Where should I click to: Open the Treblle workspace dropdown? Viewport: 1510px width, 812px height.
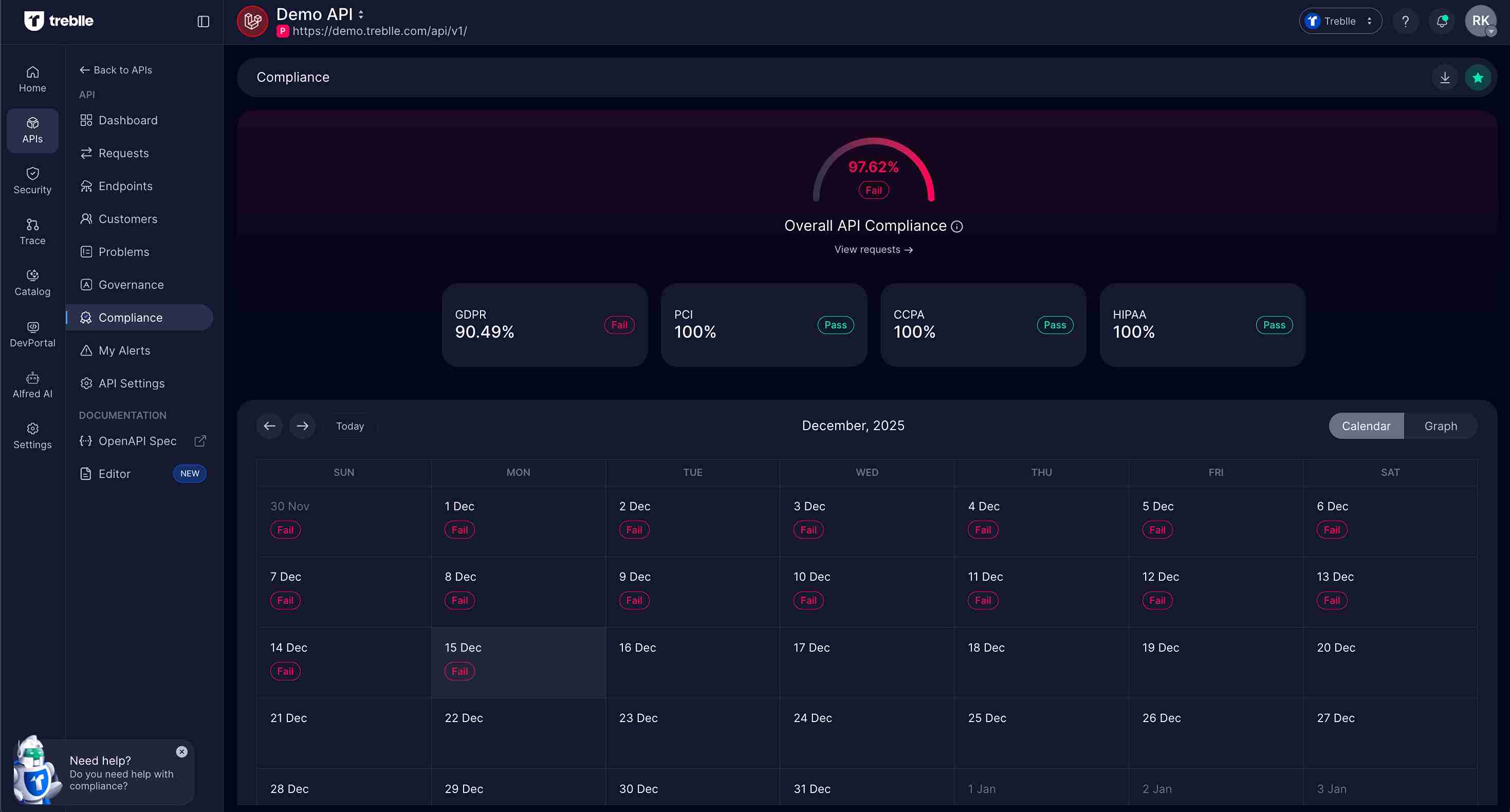[x=1340, y=21]
